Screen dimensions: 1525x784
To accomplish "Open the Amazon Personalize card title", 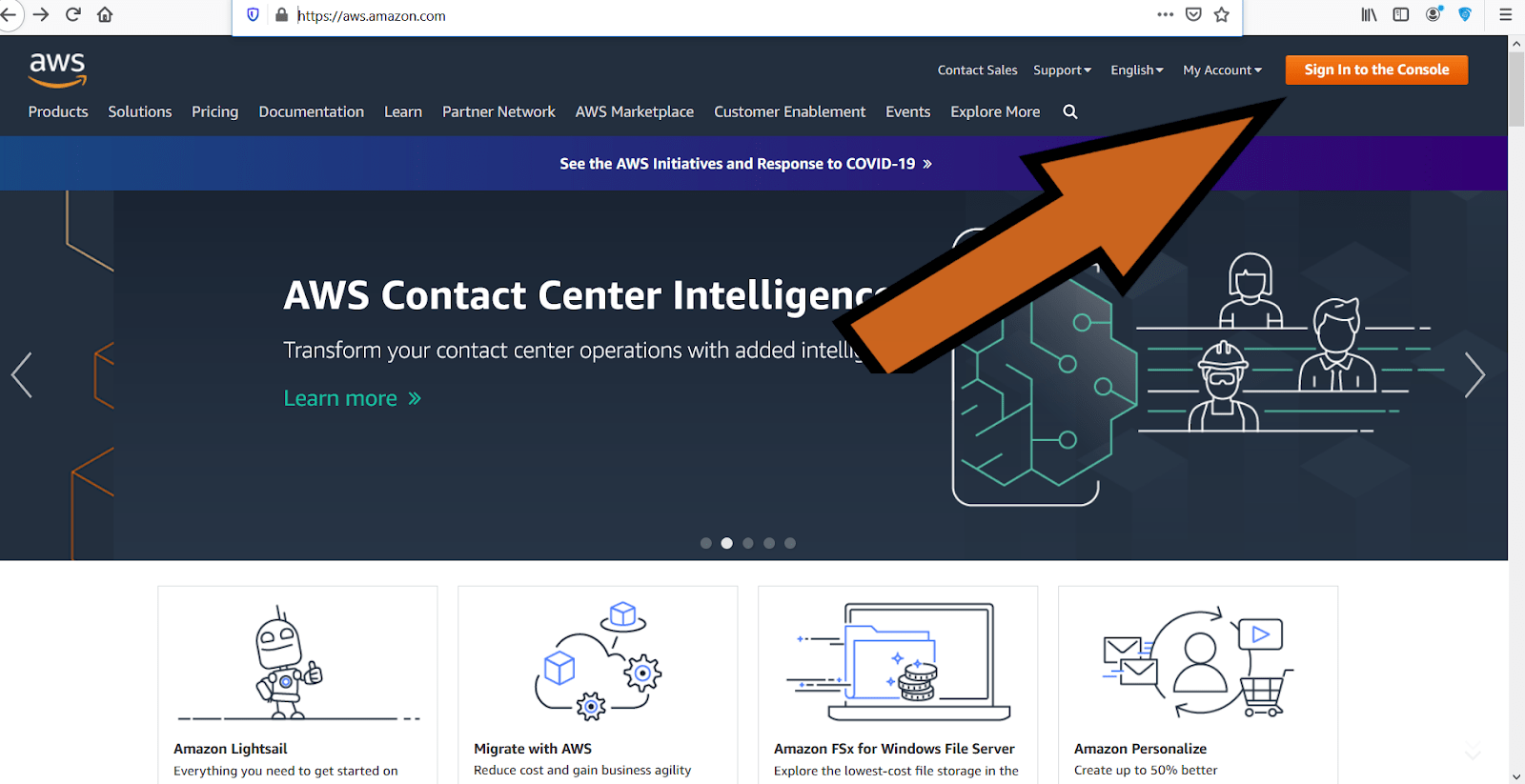I will 1141,749.
